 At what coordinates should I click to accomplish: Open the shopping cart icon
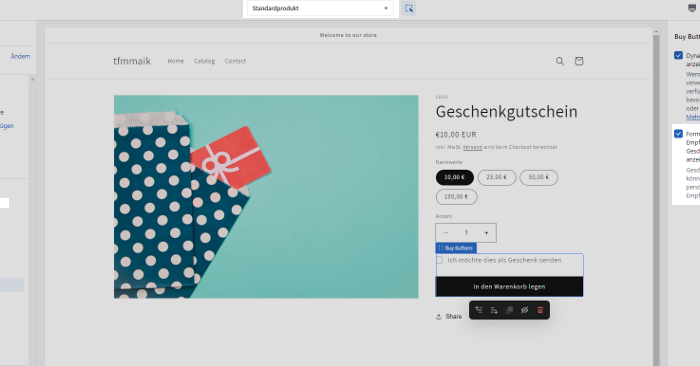pos(579,61)
